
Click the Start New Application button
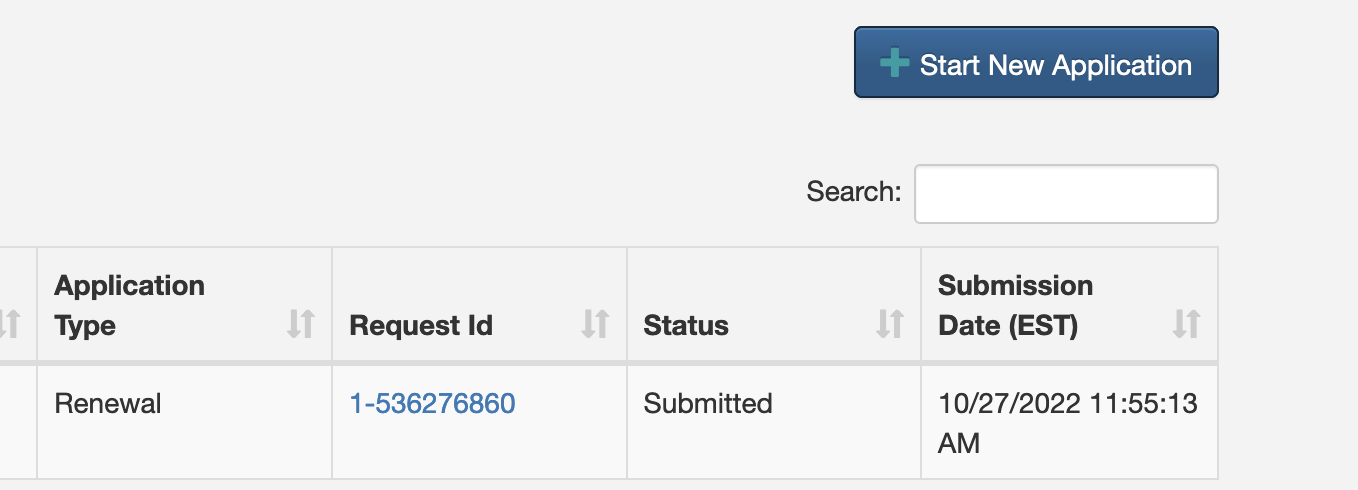click(1036, 62)
